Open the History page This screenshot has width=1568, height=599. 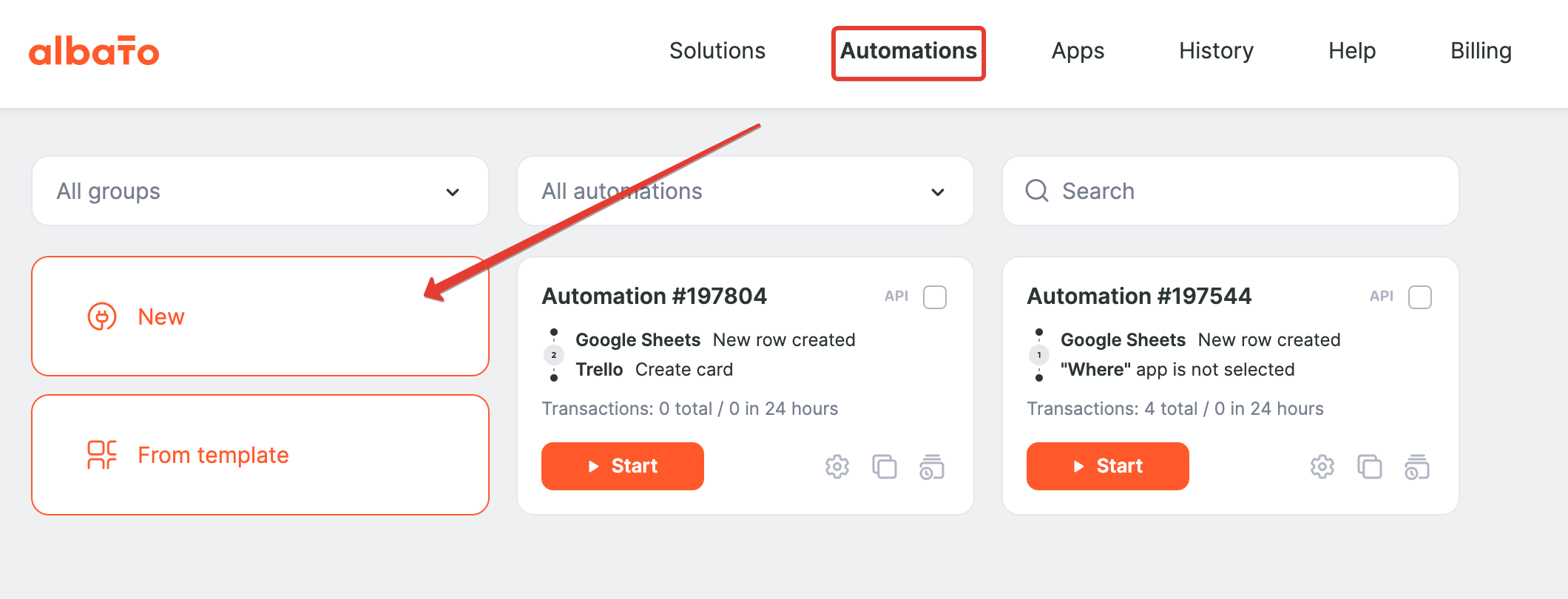coord(1216,51)
